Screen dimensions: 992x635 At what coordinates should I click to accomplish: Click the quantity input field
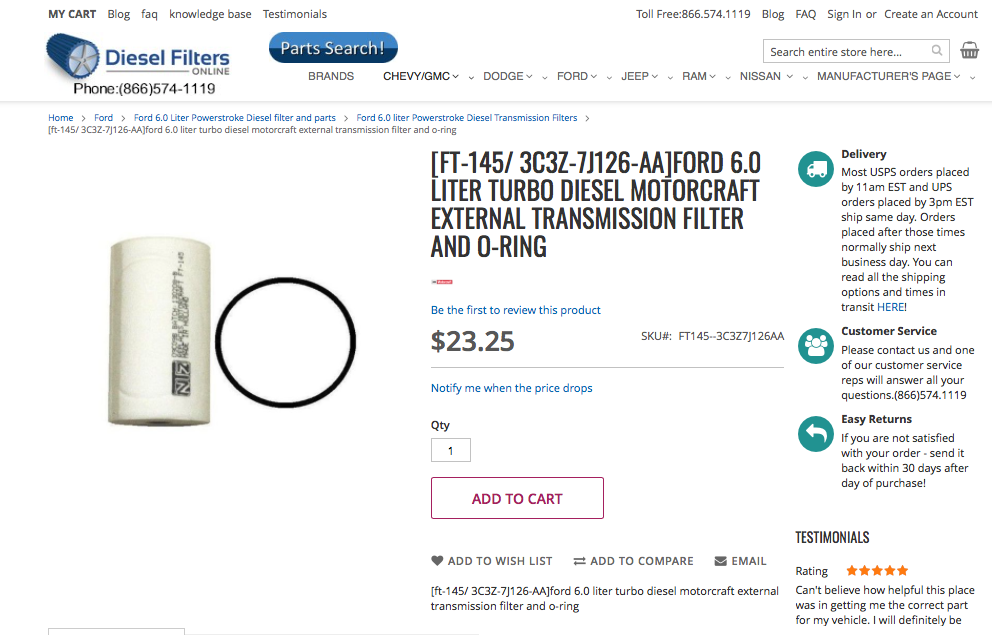pyautogui.click(x=450, y=450)
